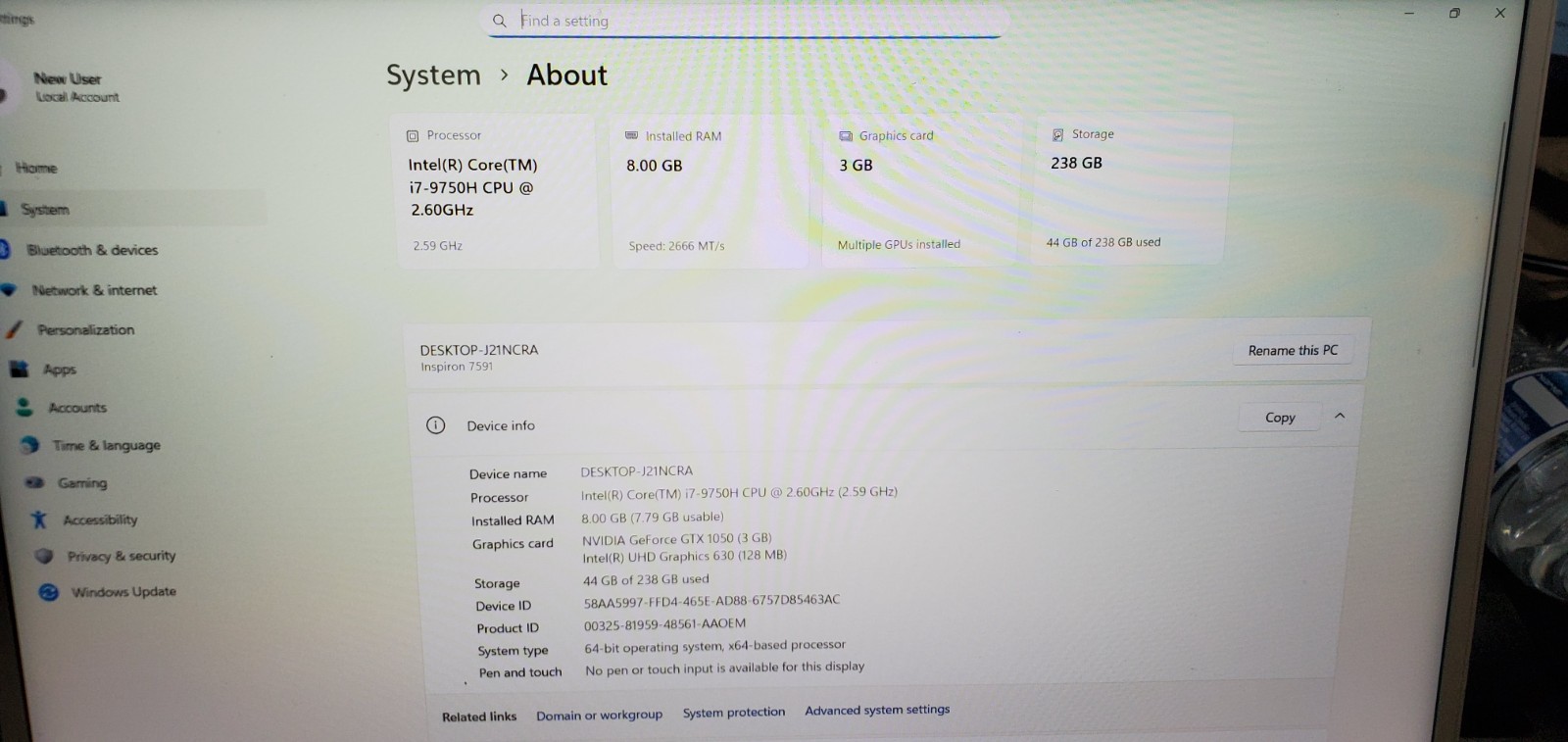Click the Product ID value 00325-81959-48561-AAOEM
Image resolution: width=1568 pixels, height=742 pixels.
pos(664,624)
